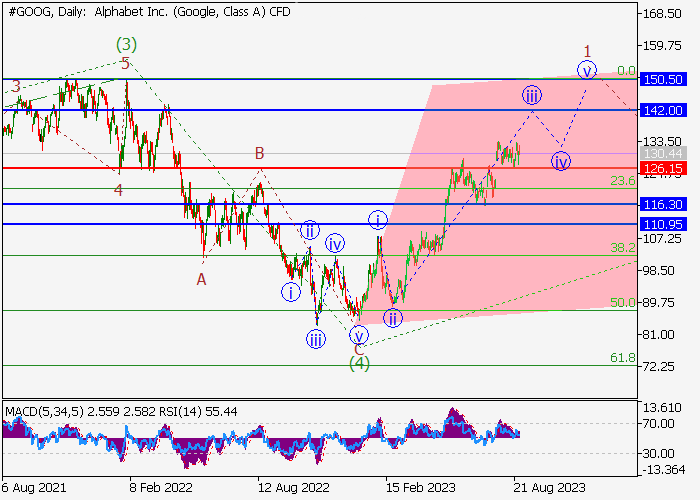
Task: Select circled v marker at the 150.50 target
Action: (x=587, y=71)
